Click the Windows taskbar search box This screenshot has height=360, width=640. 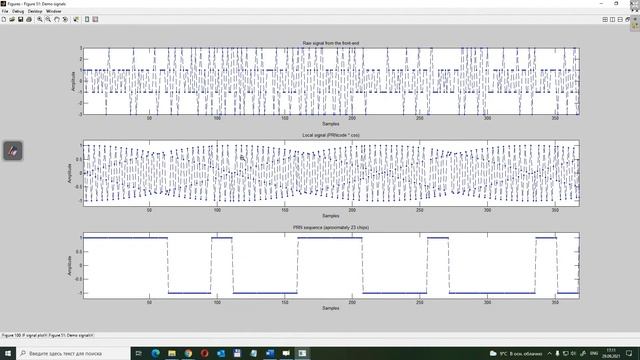click(73, 353)
